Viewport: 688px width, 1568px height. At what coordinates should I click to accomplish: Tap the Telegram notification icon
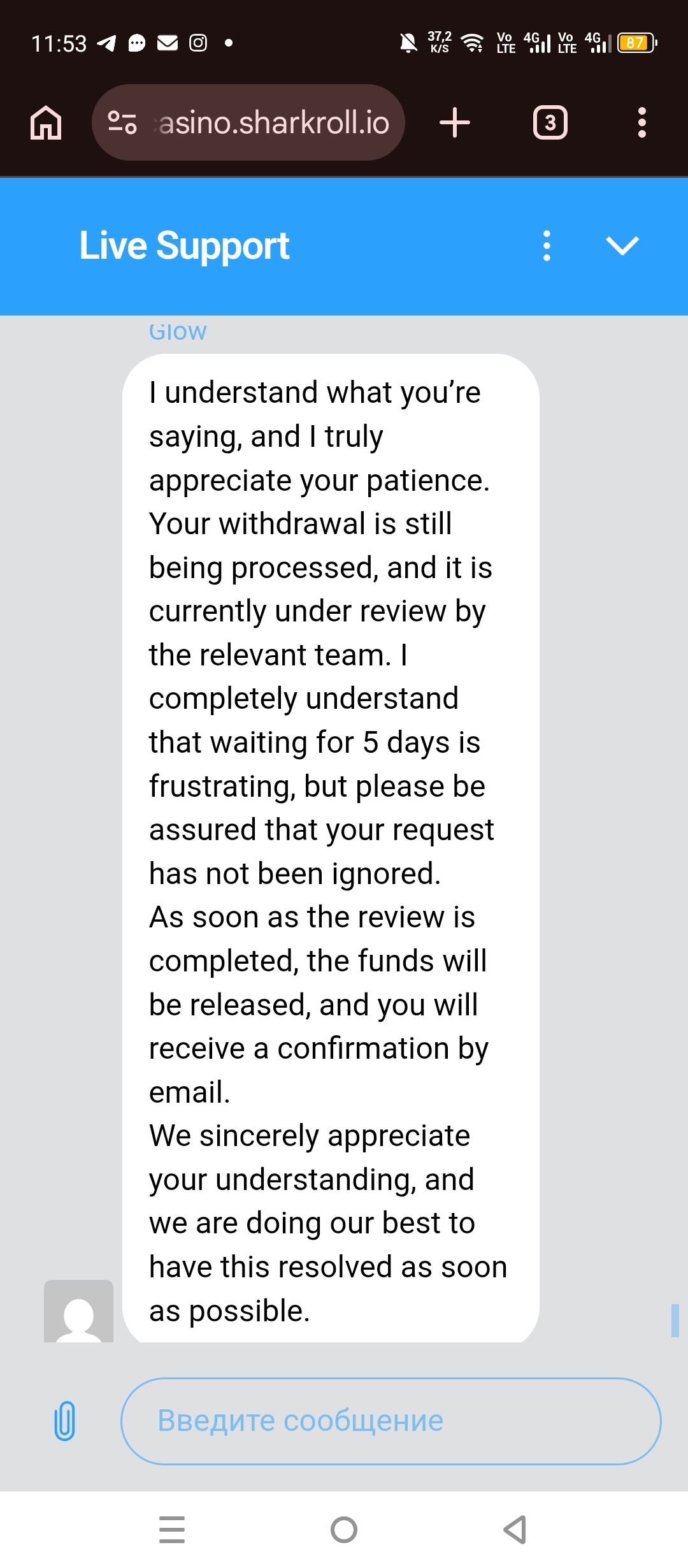point(106,43)
